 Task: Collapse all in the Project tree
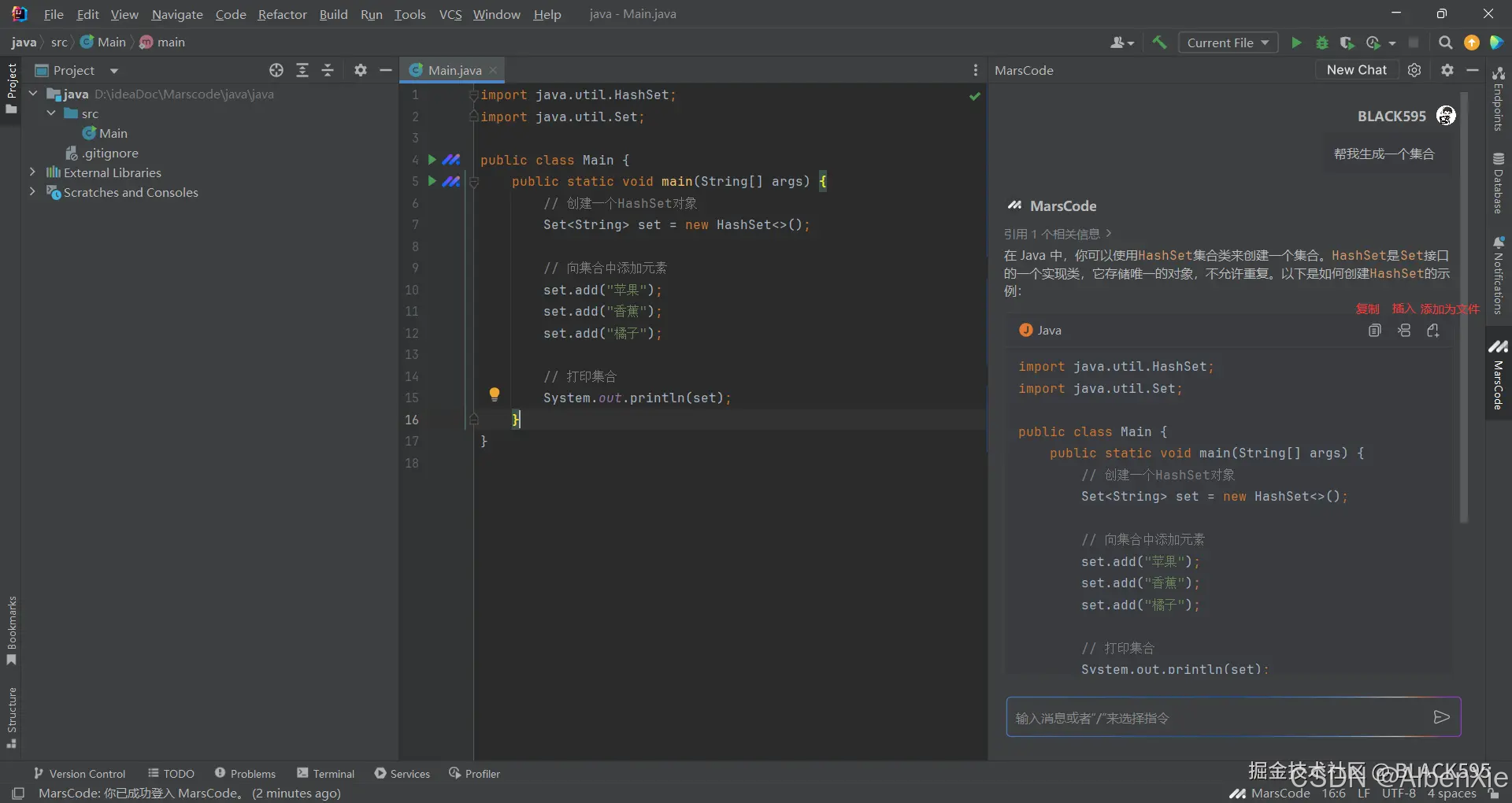tap(328, 70)
